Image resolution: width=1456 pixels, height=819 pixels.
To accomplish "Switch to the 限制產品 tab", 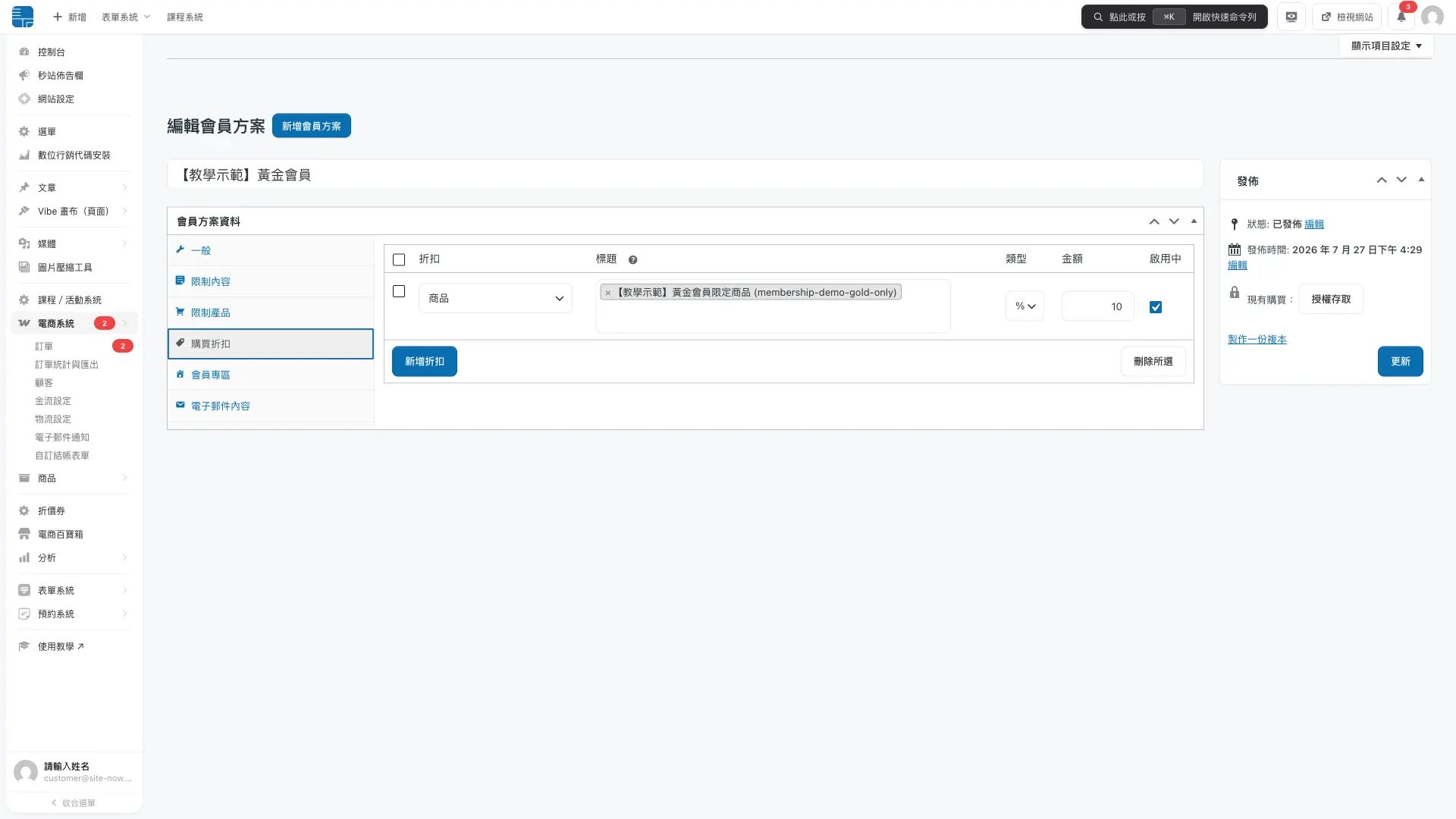I will pyautogui.click(x=271, y=313).
